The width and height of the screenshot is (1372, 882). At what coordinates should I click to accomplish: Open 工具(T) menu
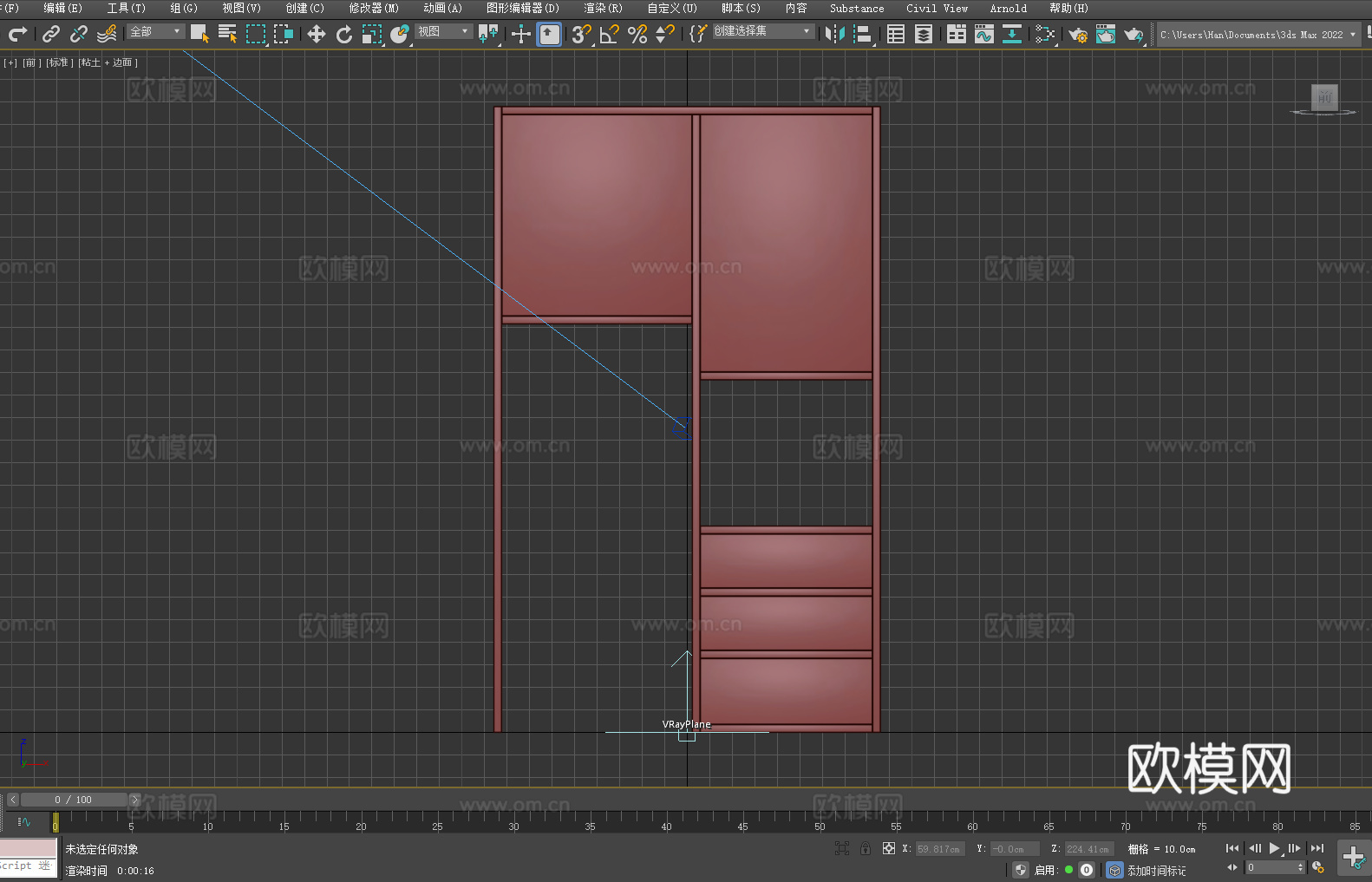[x=127, y=8]
